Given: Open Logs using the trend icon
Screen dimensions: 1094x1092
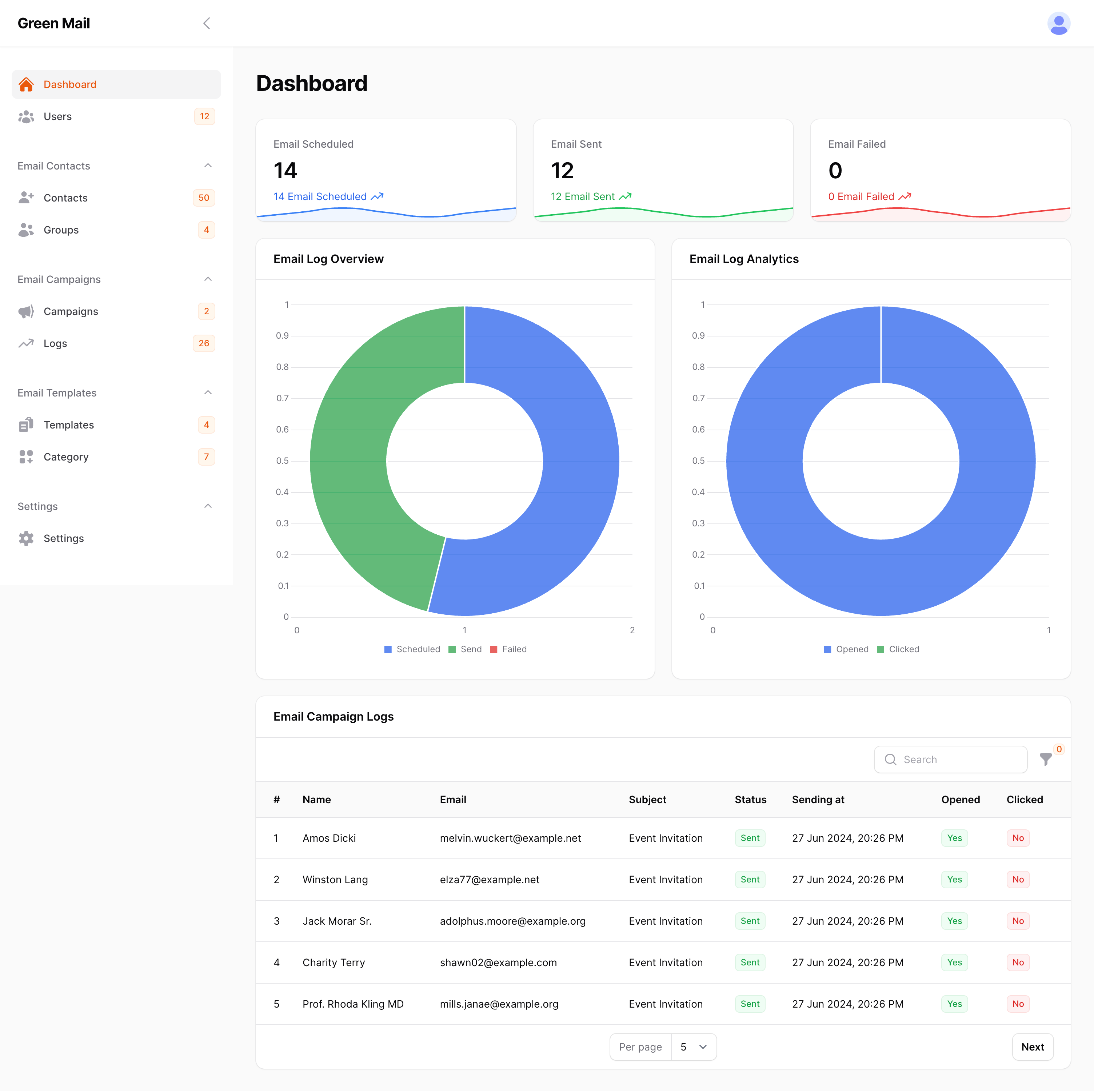Looking at the screenshot, I should pos(27,343).
